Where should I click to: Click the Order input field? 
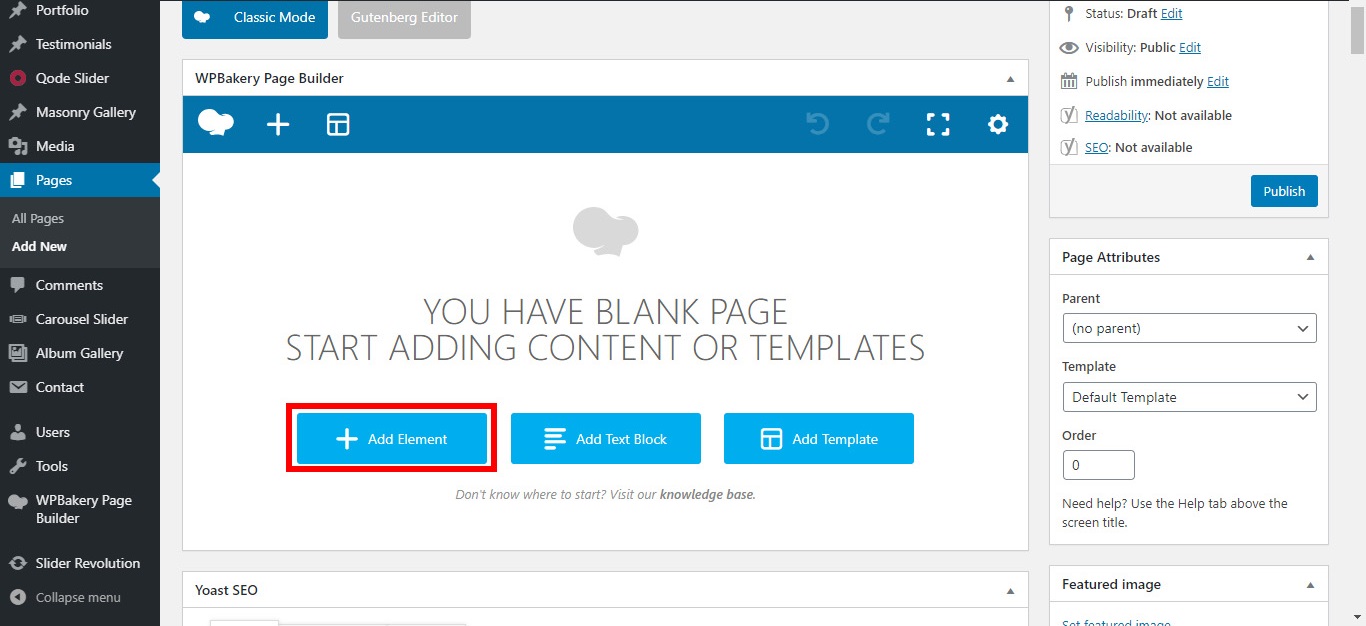[x=1098, y=465]
